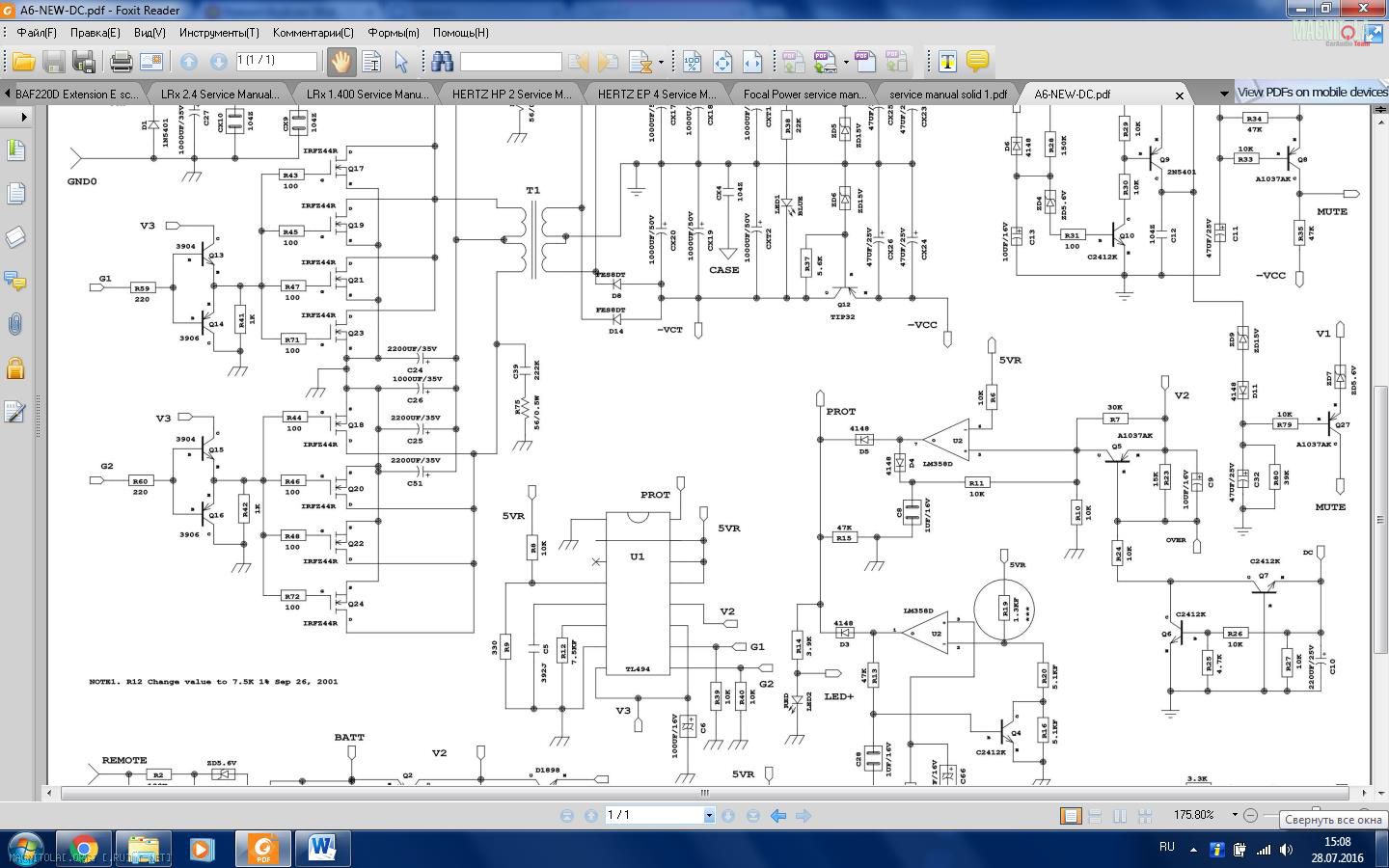Select the Hand tool in toolbar
Image resolution: width=1389 pixels, height=868 pixels.
[x=340, y=63]
